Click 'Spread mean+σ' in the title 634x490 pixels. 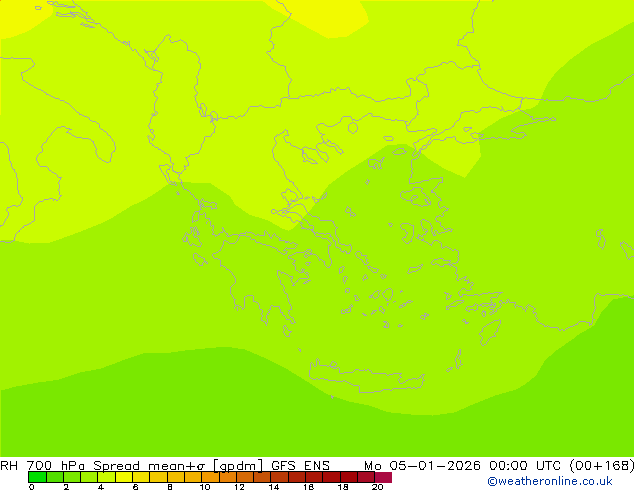[x=149, y=466]
